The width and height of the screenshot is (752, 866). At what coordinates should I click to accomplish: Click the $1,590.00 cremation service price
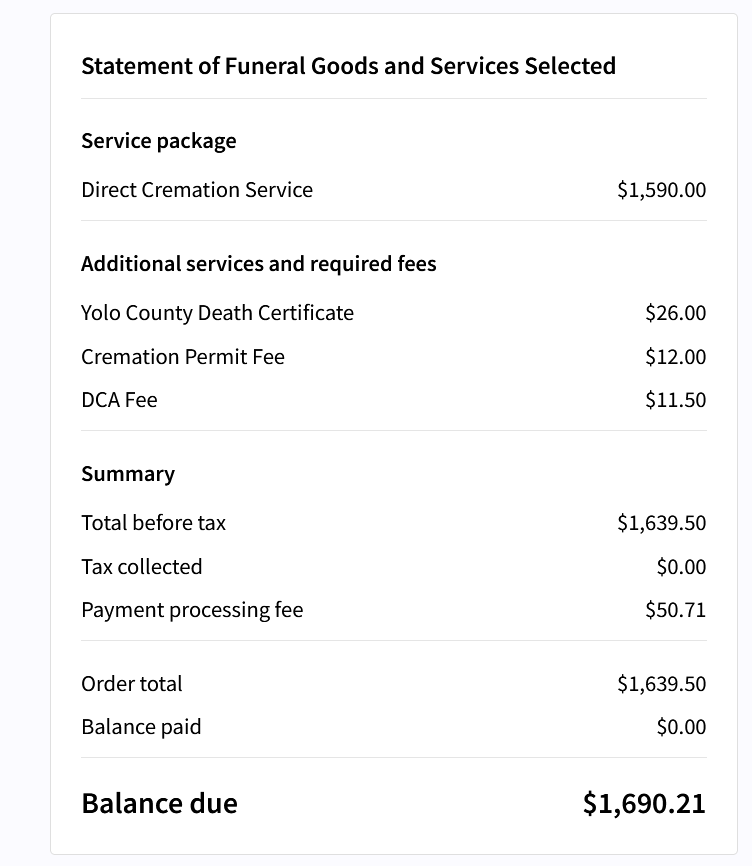(661, 190)
